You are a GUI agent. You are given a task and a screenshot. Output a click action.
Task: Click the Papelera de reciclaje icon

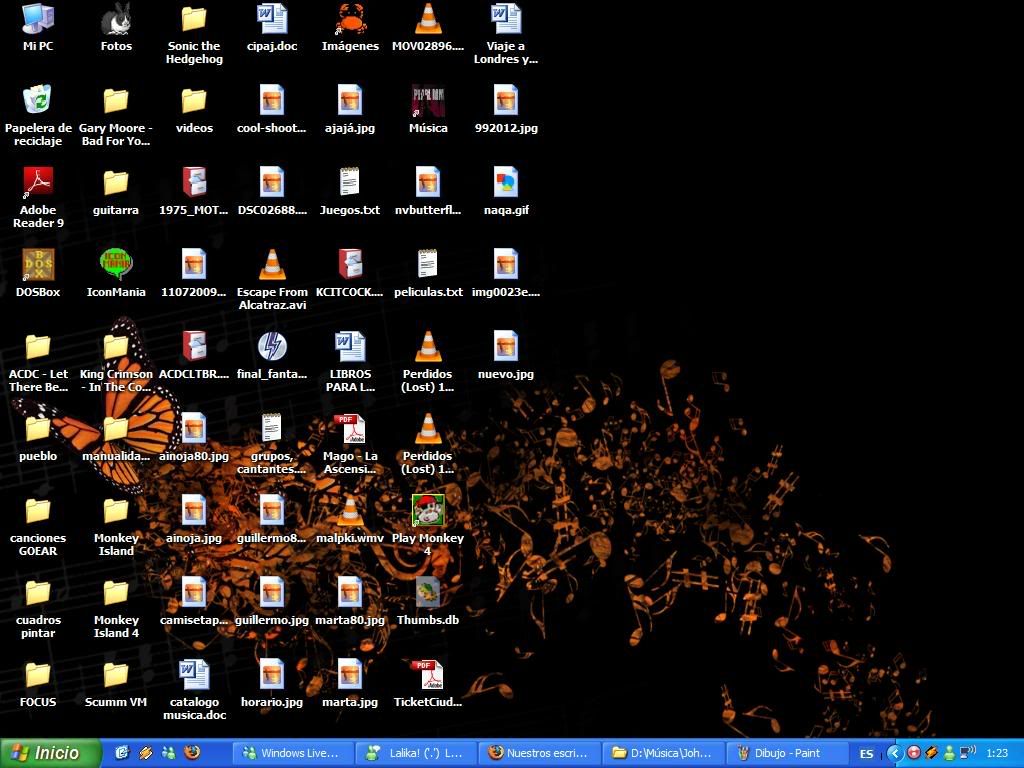[38, 101]
